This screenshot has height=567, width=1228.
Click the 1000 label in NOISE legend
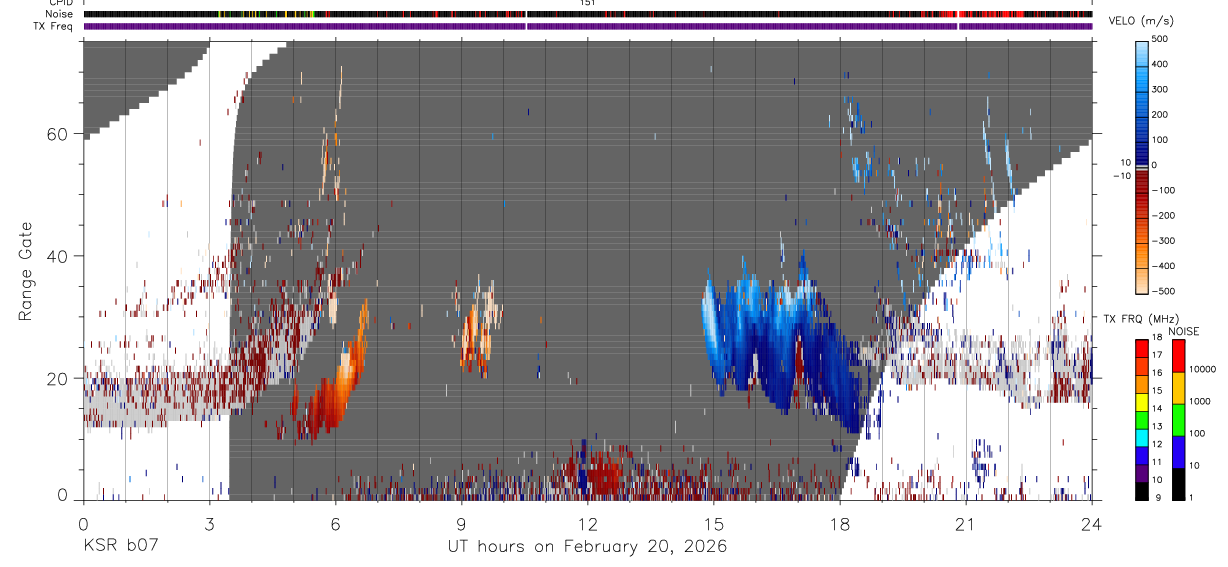pos(1200,401)
